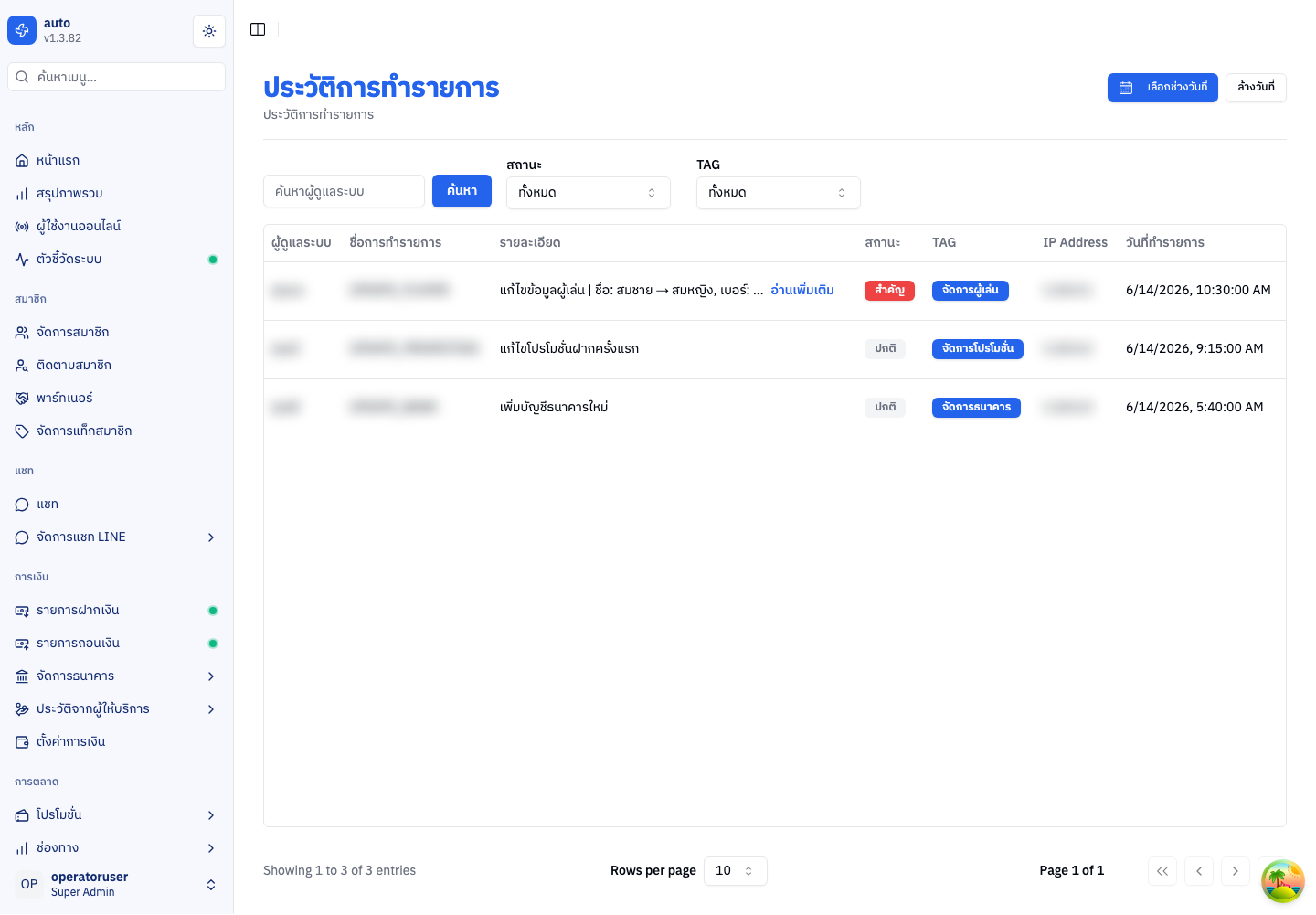The height and width of the screenshot is (915, 1316).
Task: Collapse the sidebar panel icon
Action: click(258, 29)
